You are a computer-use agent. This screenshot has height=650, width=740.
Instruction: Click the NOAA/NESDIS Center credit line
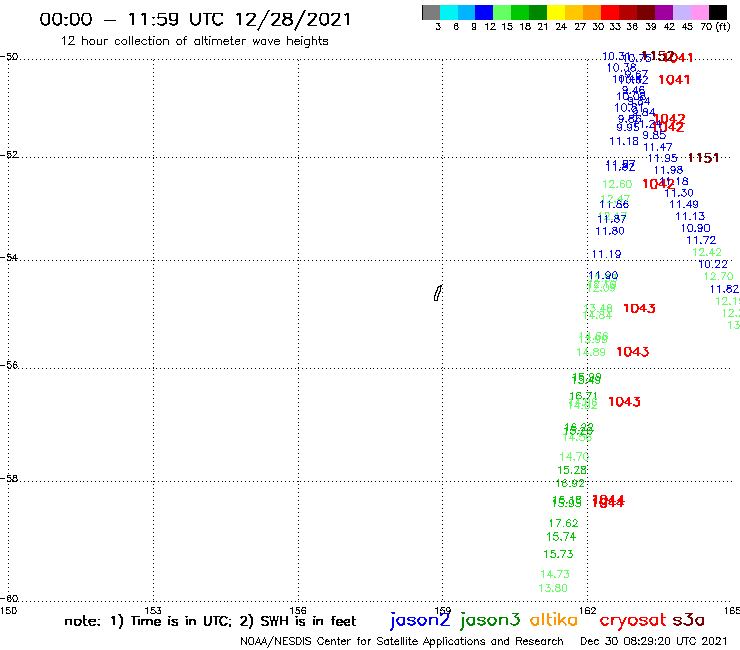pyautogui.click(x=402, y=641)
